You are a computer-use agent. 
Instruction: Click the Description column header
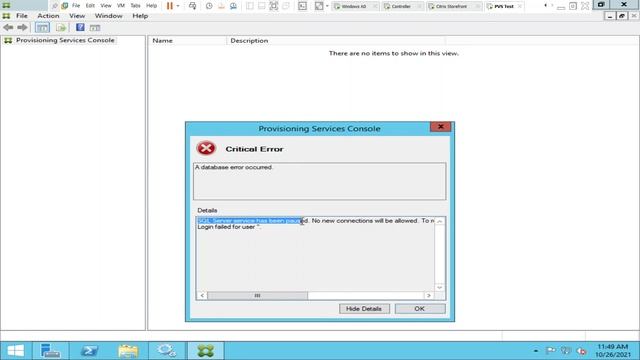click(x=336, y=40)
